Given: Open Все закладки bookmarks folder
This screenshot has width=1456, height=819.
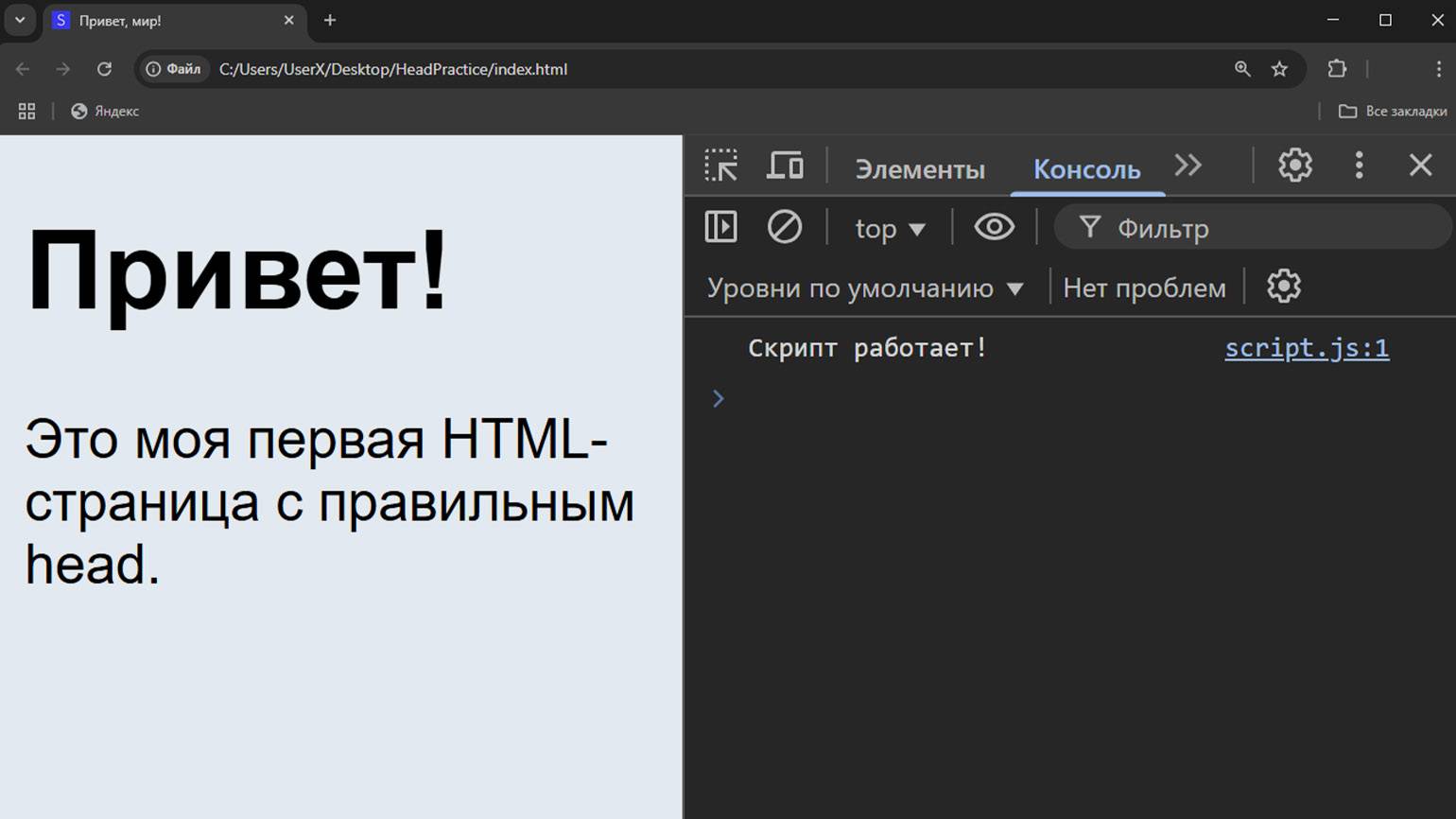Looking at the screenshot, I should point(1393,112).
